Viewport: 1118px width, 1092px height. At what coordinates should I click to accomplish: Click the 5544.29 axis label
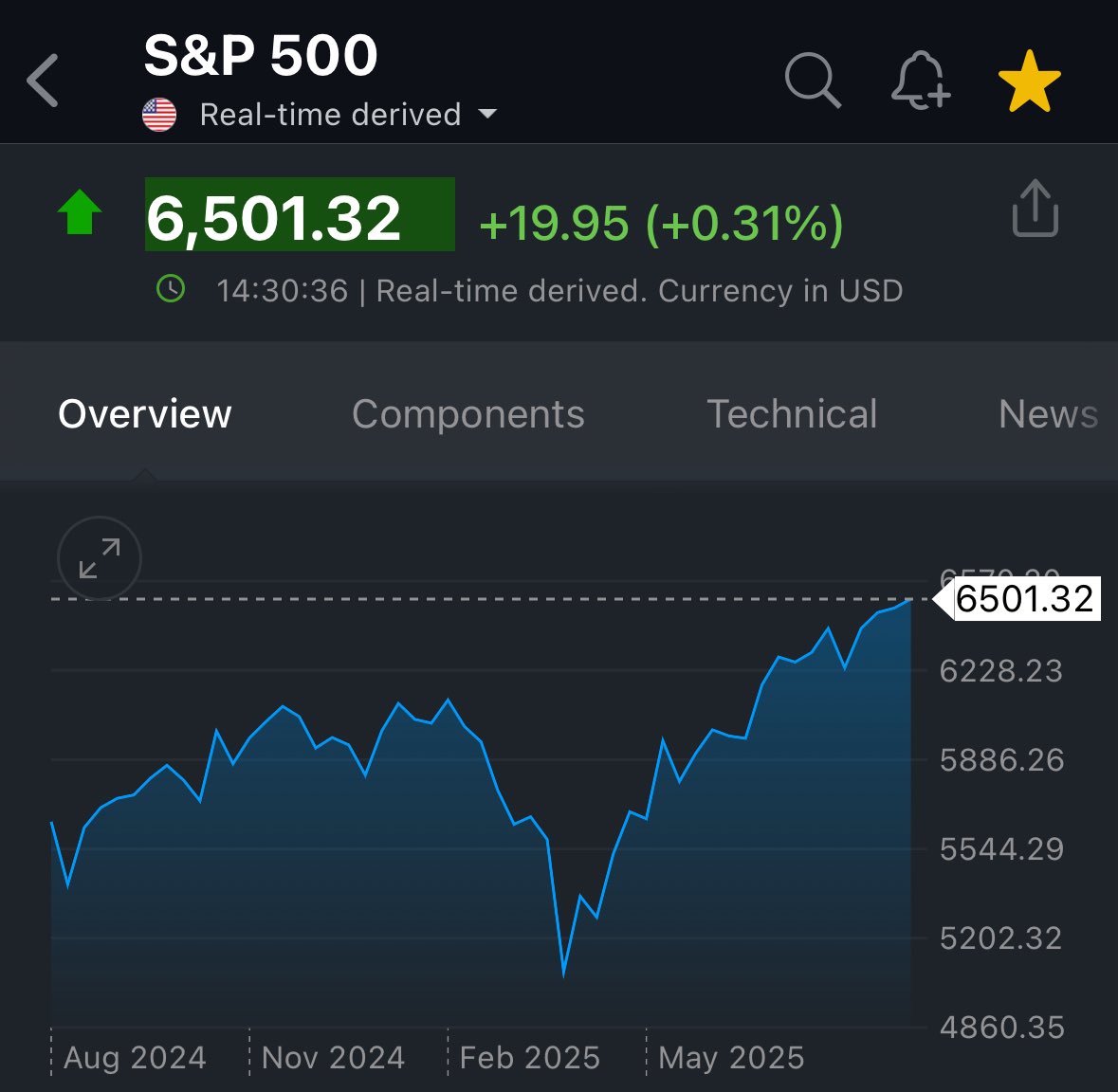point(1001,849)
